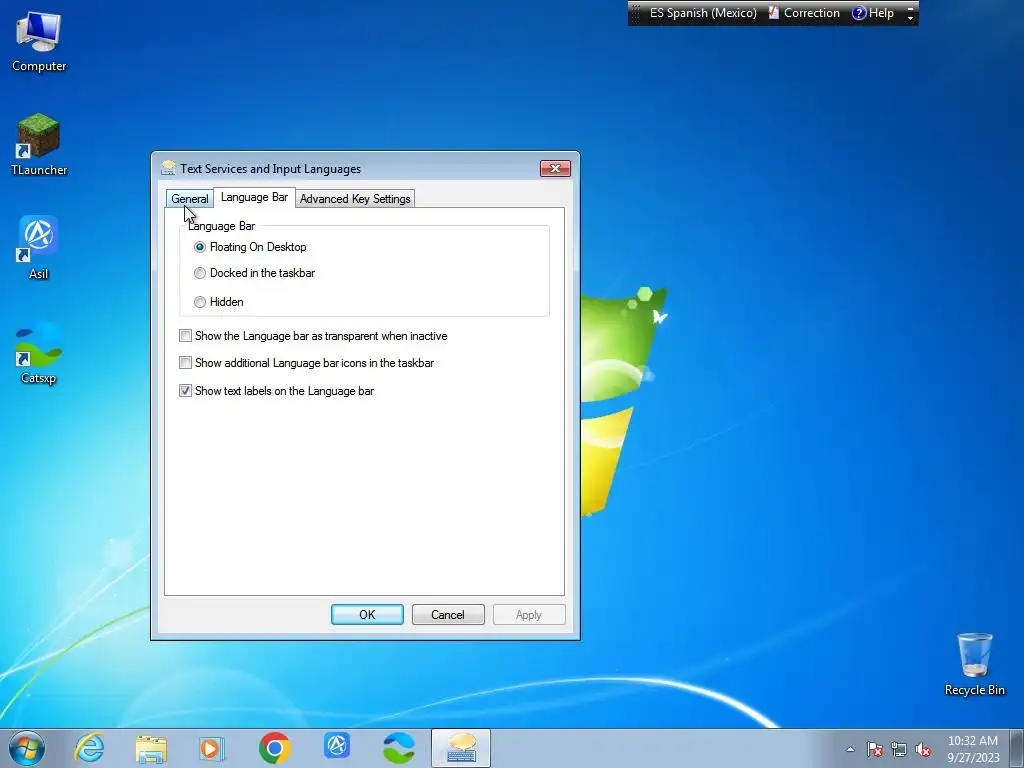Open the Asil app from the taskbar
The height and width of the screenshot is (768, 1024).
337,746
